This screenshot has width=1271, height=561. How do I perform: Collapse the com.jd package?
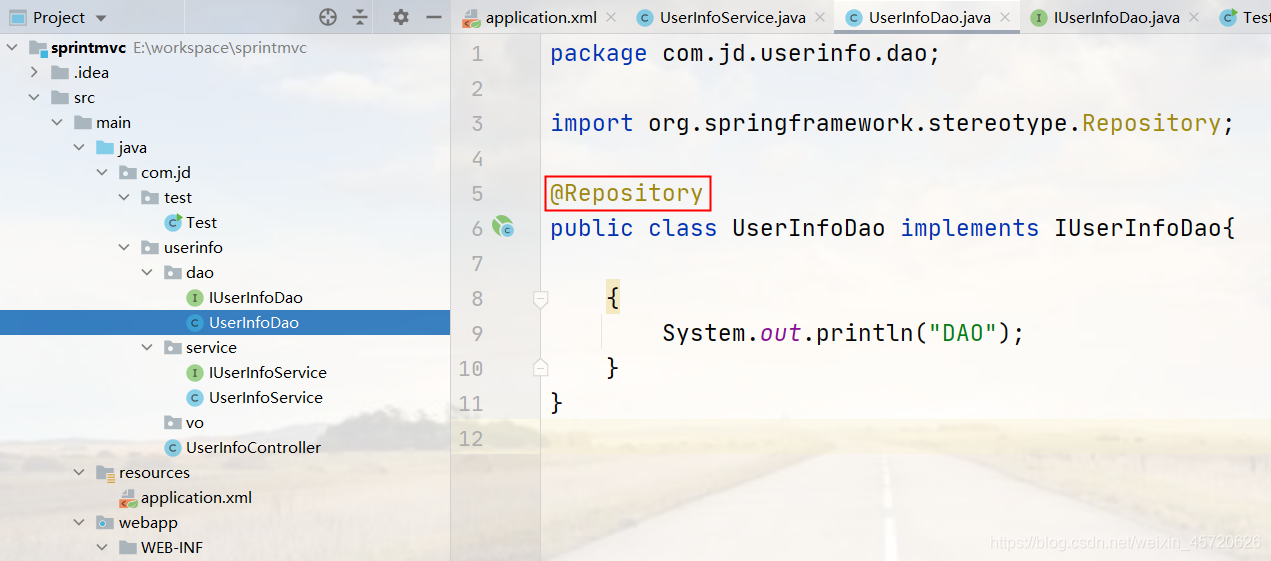(101, 173)
